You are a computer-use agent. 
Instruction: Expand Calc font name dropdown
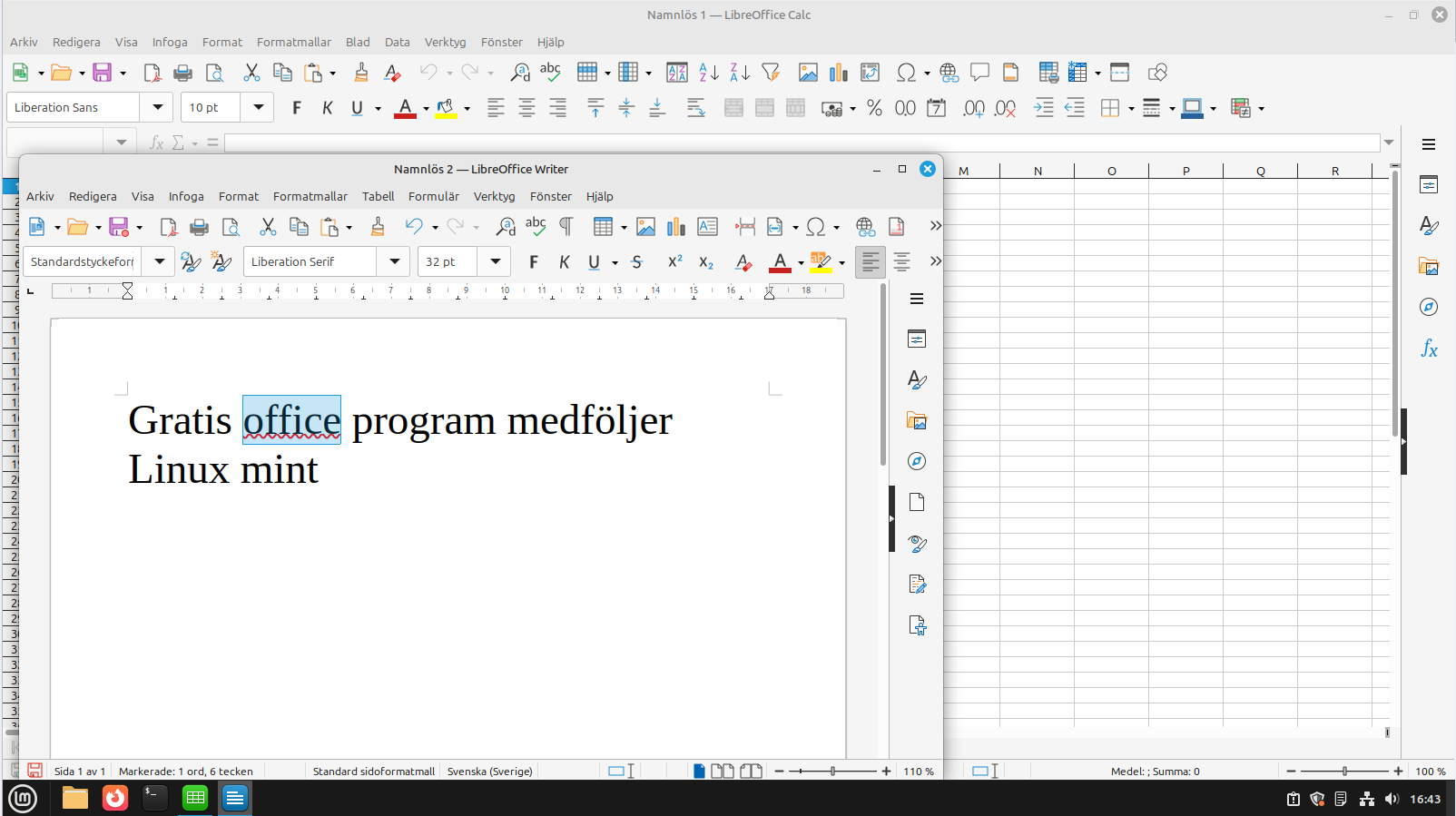pos(158,107)
